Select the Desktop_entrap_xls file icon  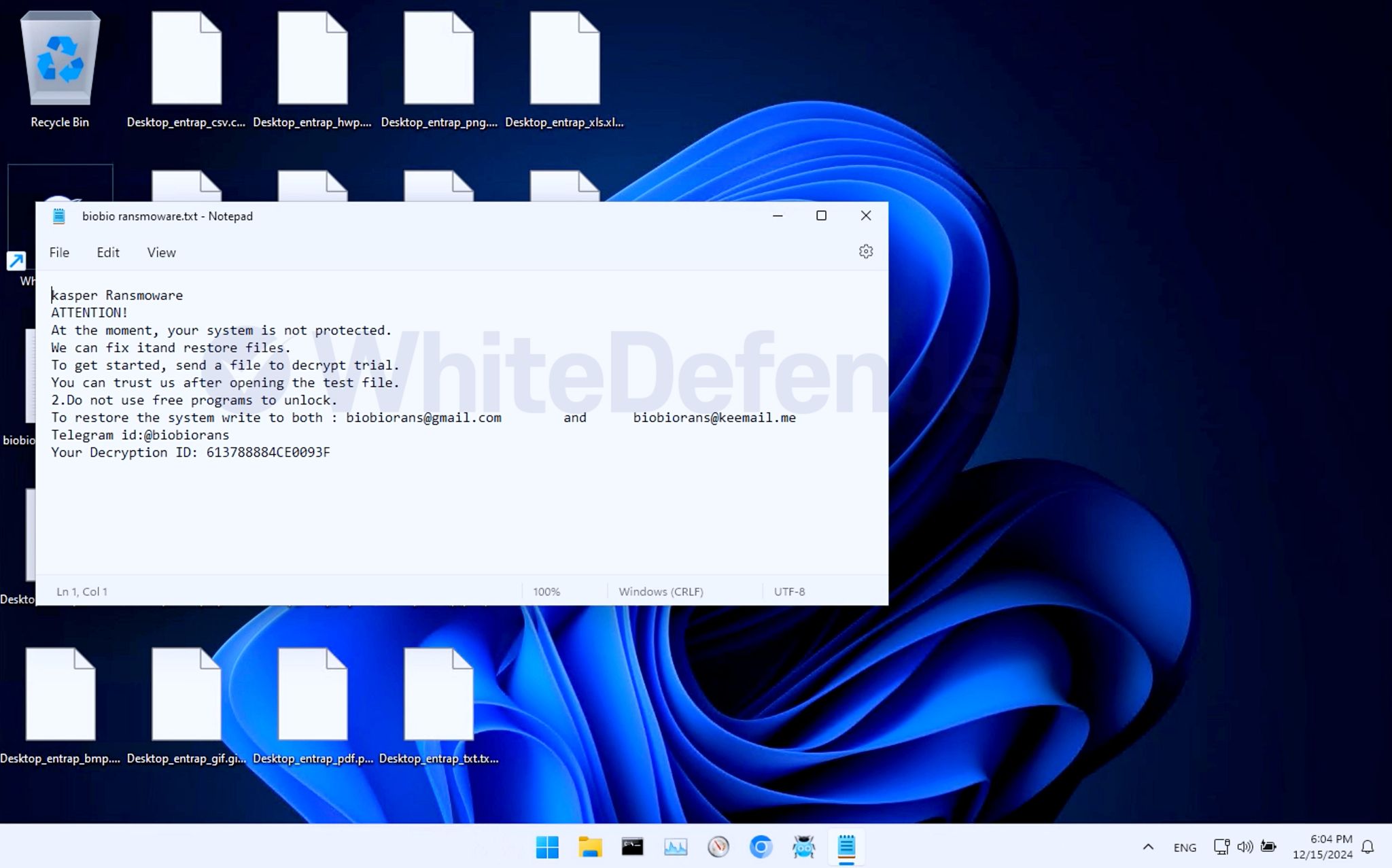[x=564, y=68]
